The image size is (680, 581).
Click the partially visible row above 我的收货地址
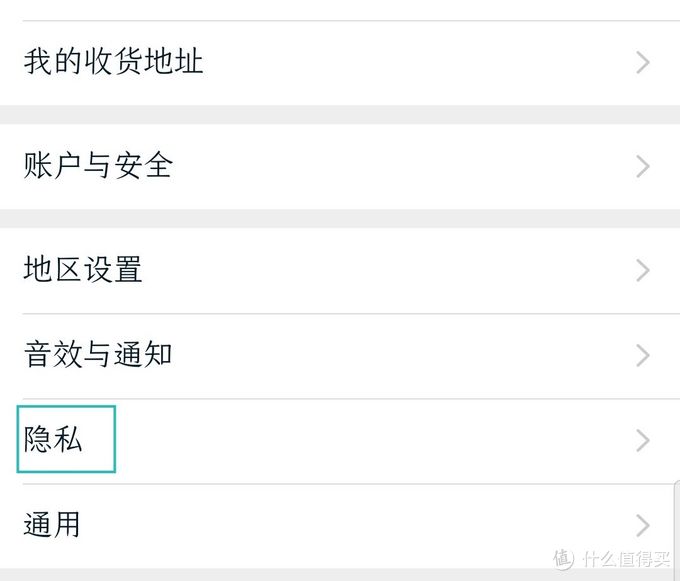340,9
